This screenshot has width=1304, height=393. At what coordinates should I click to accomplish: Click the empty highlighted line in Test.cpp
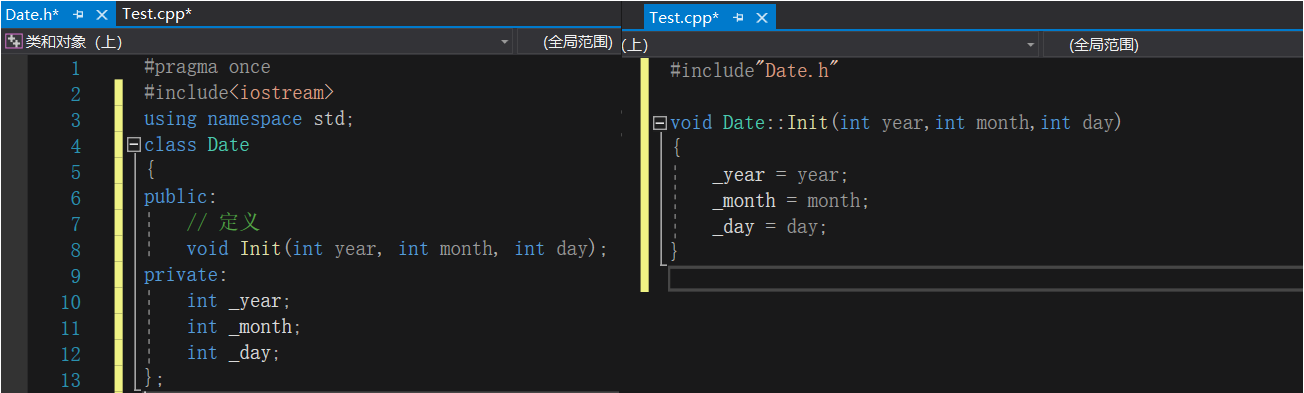tap(985, 279)
